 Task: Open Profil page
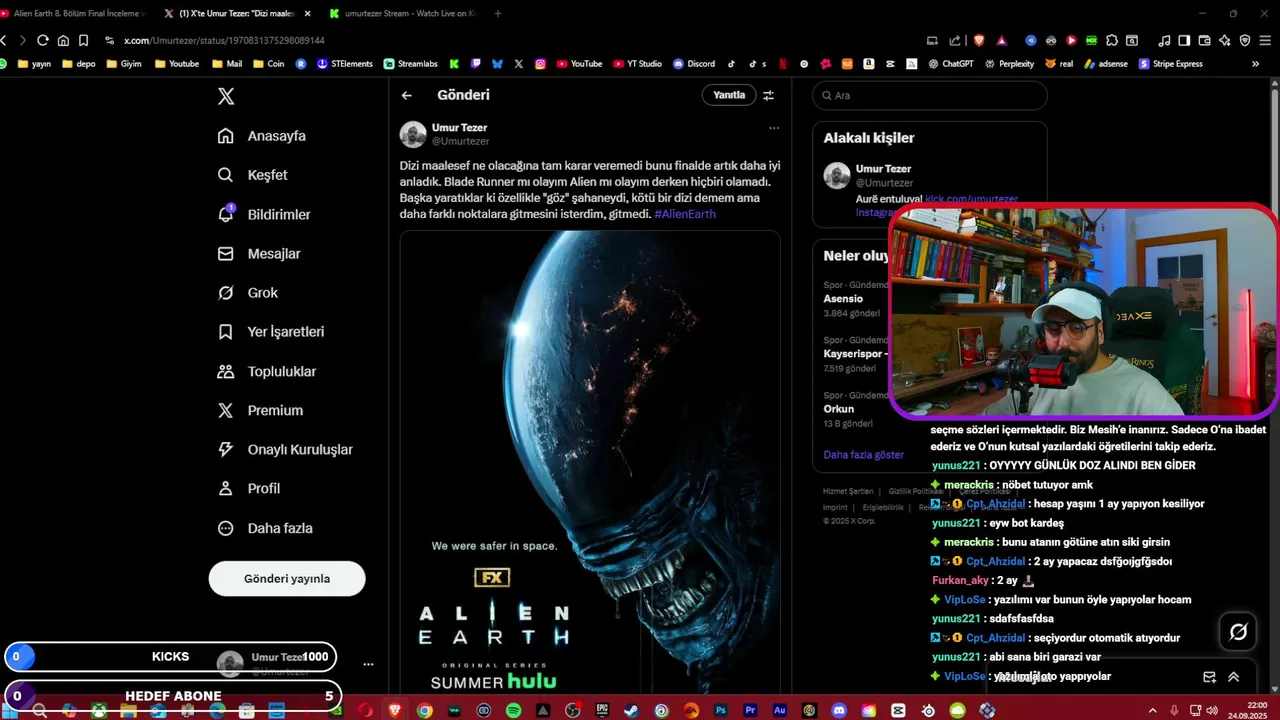[x=249, y=489]
